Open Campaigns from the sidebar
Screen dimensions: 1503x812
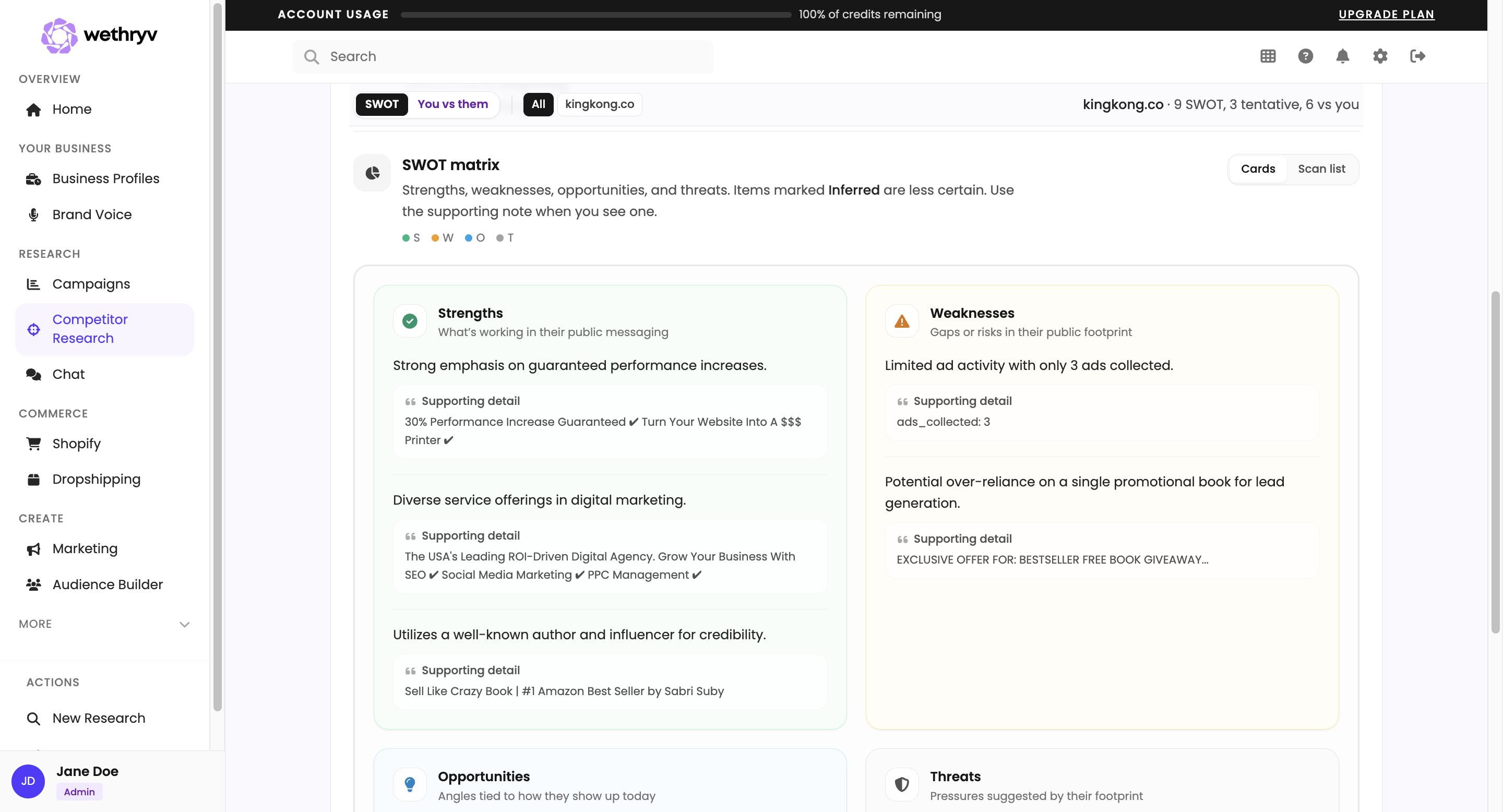click(91, 284)
